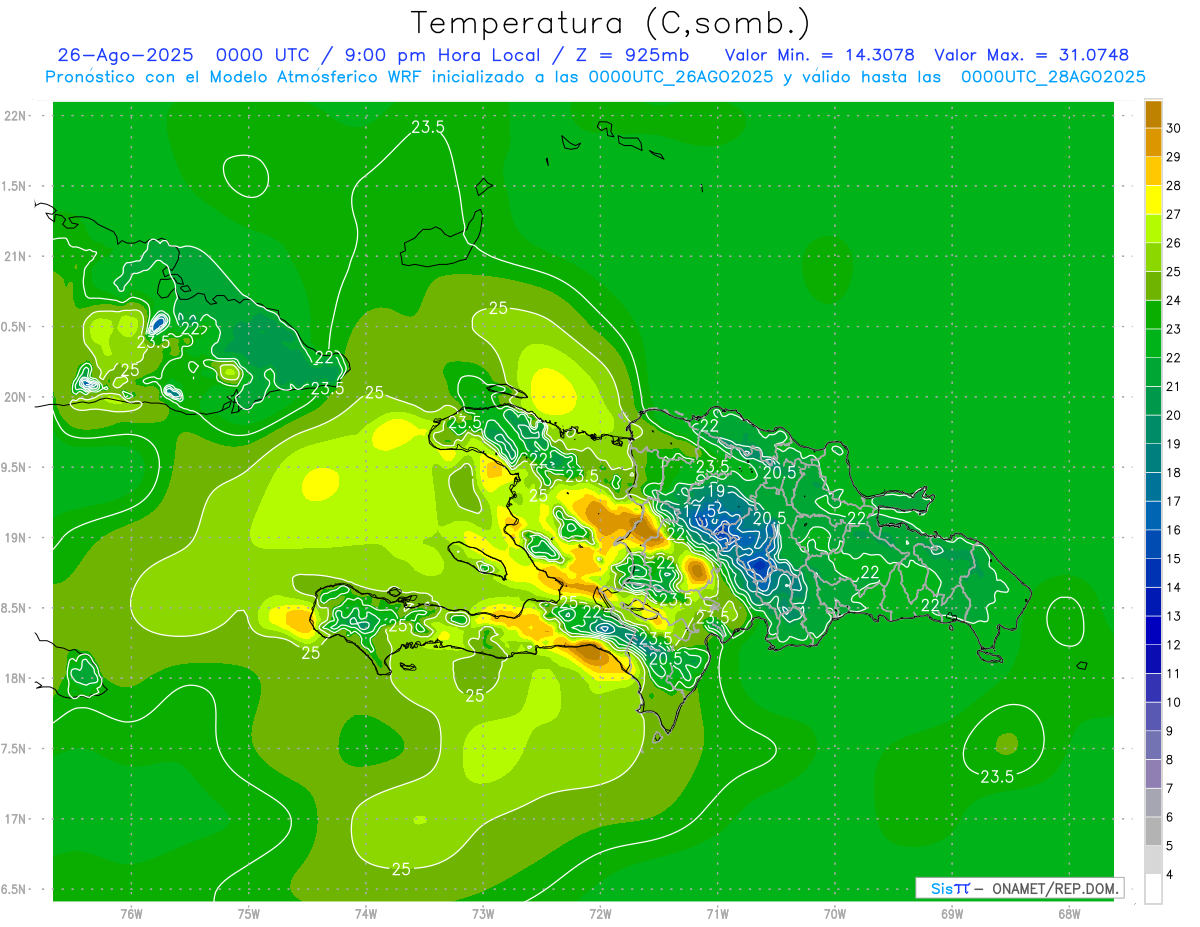Click the gray colorbar segment between 5 and 6

1153,831
